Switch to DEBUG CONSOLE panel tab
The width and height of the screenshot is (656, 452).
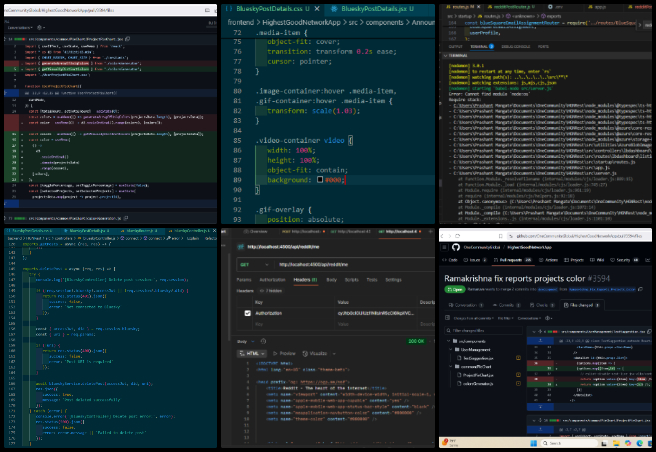pos(515,46)
